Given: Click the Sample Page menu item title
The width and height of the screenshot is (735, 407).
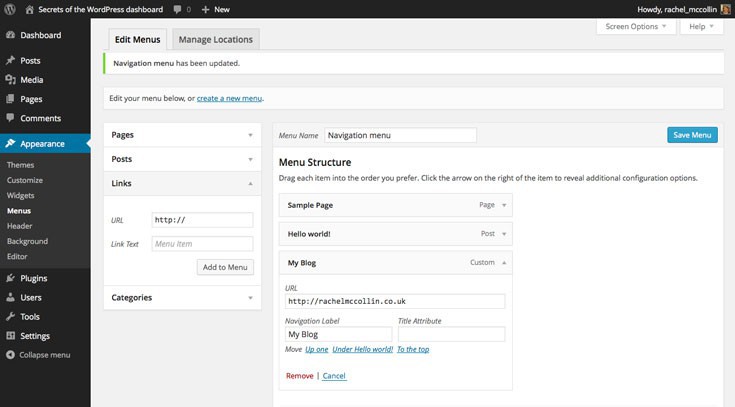Looking at the screenshot, I should click(x=310, y=205).
